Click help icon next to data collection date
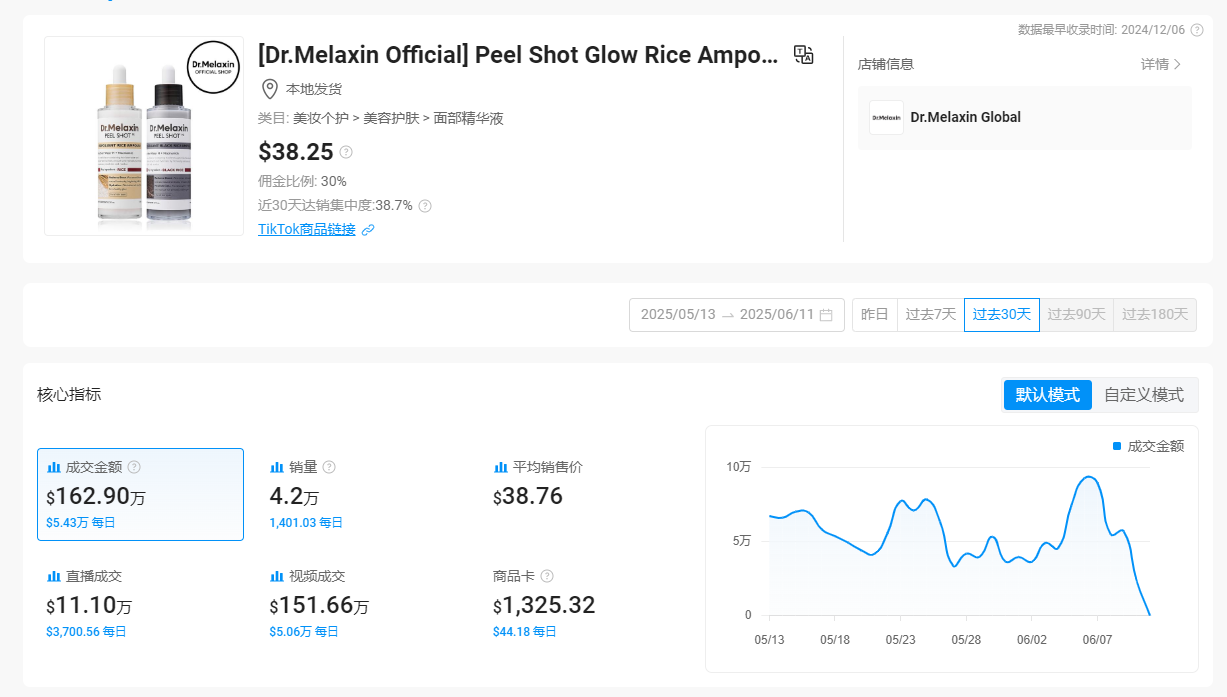The image size is (1227, 697). pos(1196,30)
